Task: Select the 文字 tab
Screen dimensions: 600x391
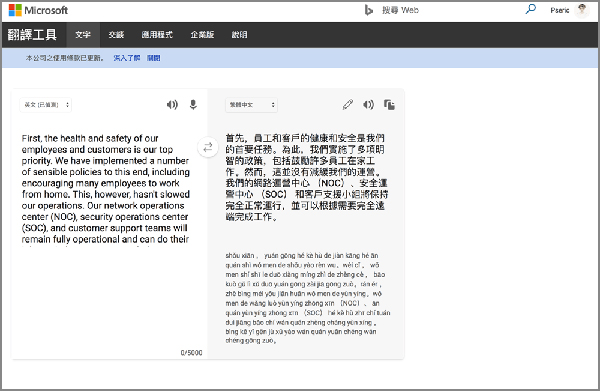Action: 83,35
